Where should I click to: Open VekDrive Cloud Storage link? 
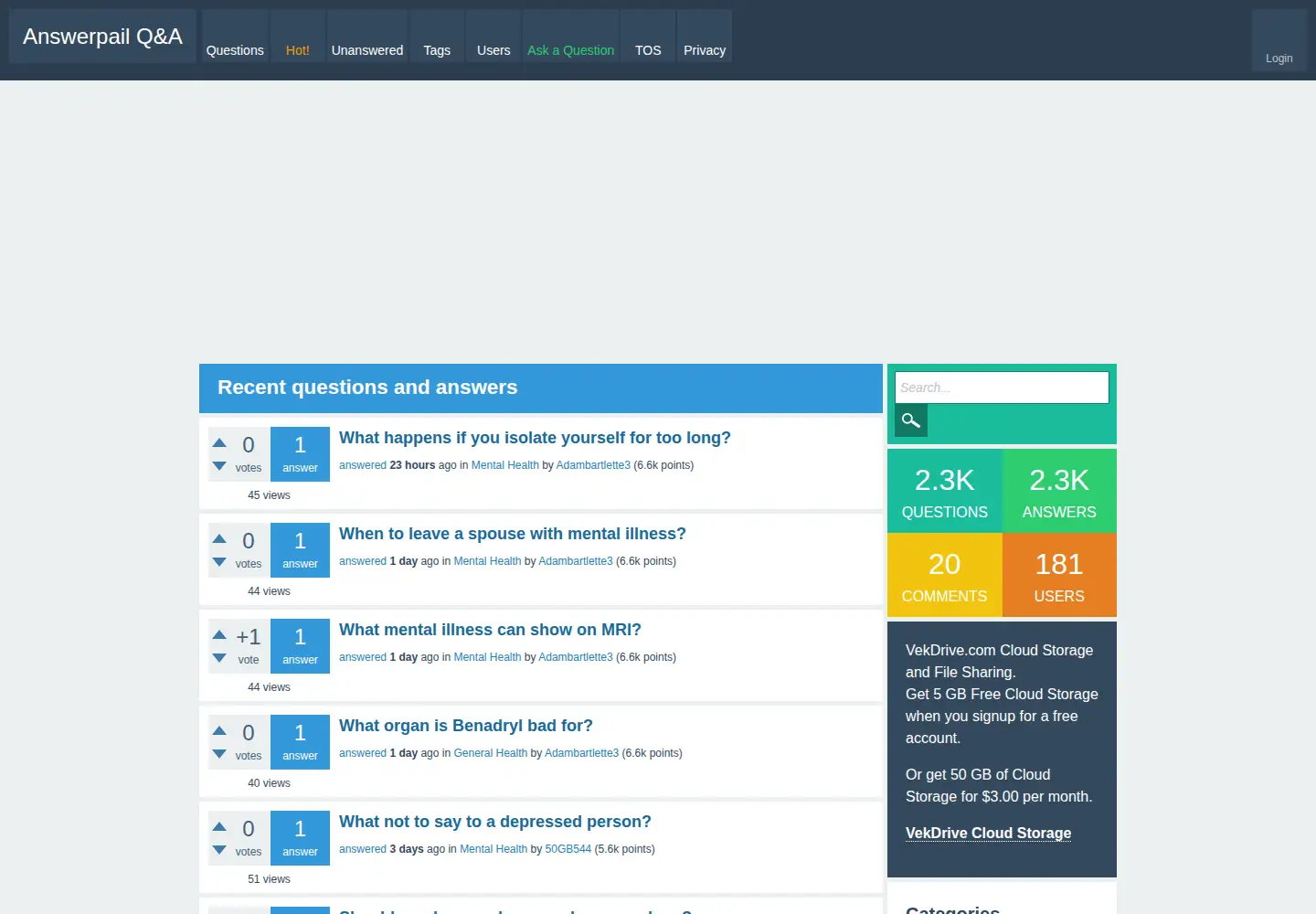[x=988, y=833]
